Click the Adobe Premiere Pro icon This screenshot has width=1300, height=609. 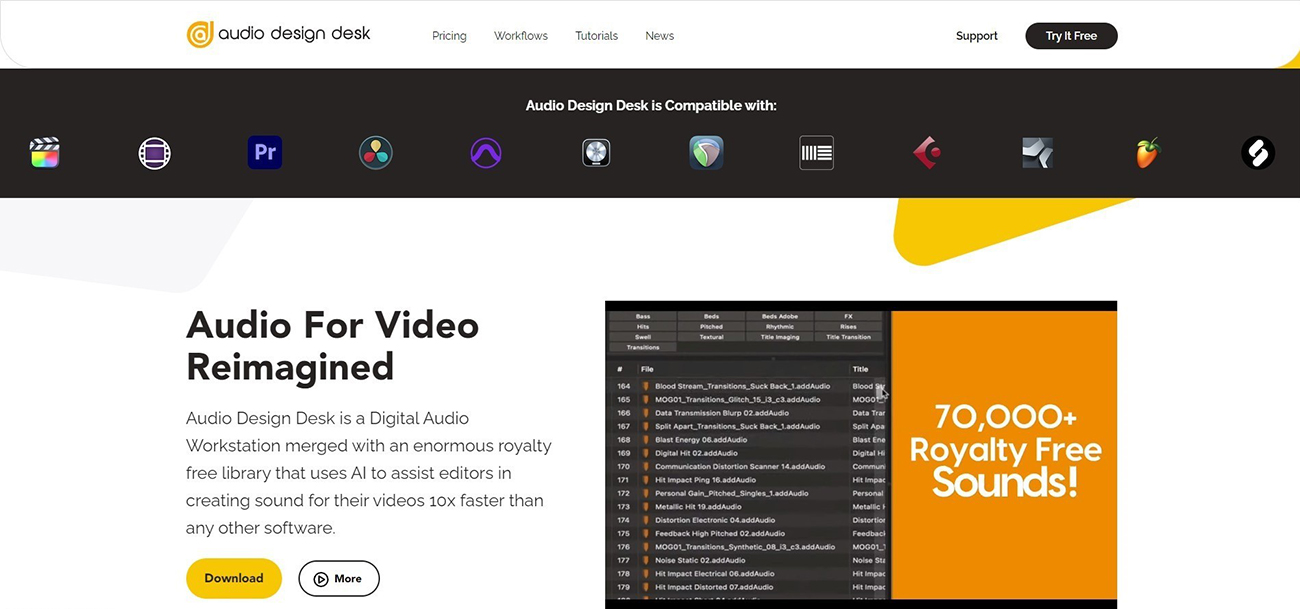coord(265,153)
